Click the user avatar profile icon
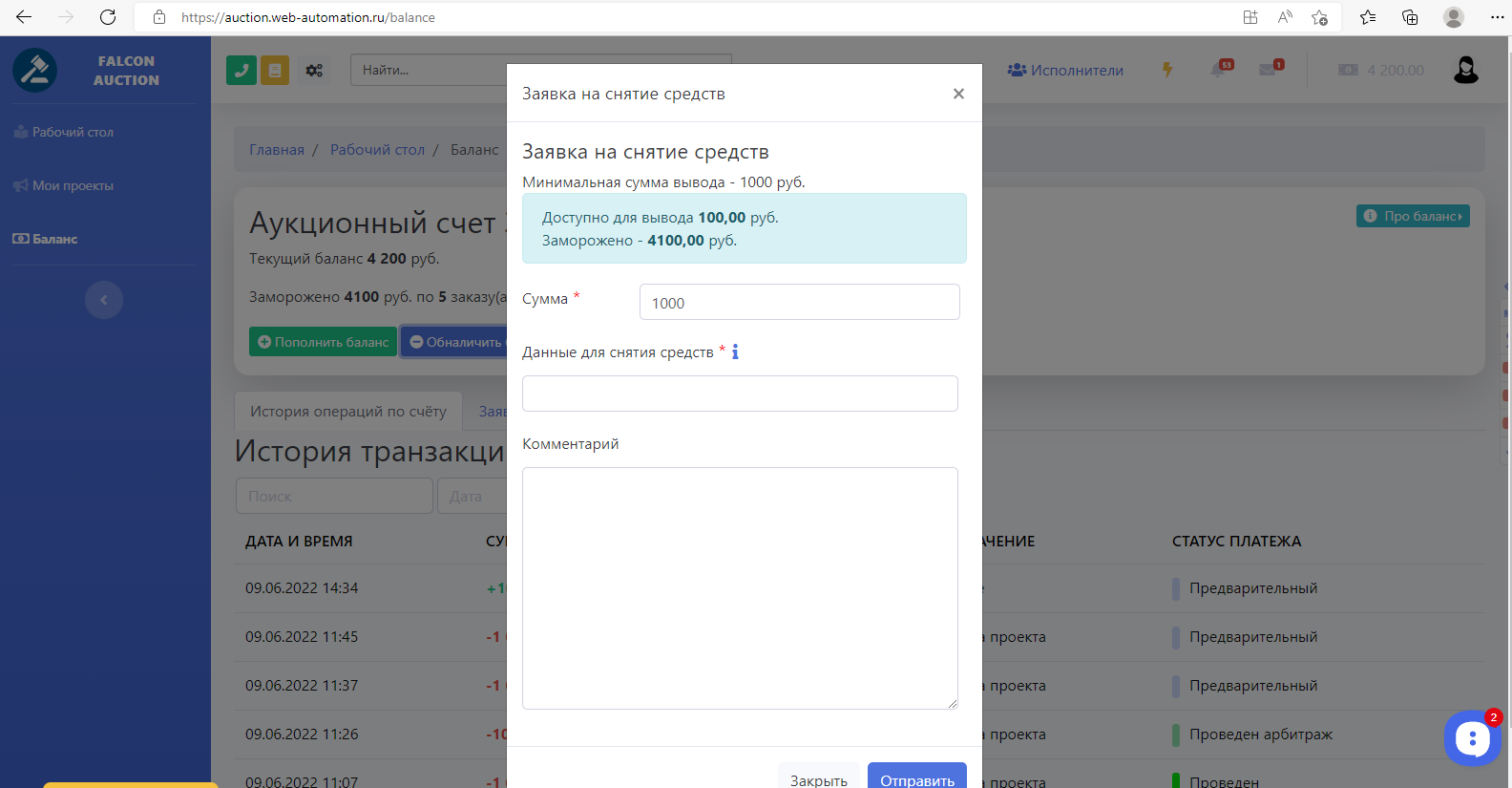 pos(1465,70)
